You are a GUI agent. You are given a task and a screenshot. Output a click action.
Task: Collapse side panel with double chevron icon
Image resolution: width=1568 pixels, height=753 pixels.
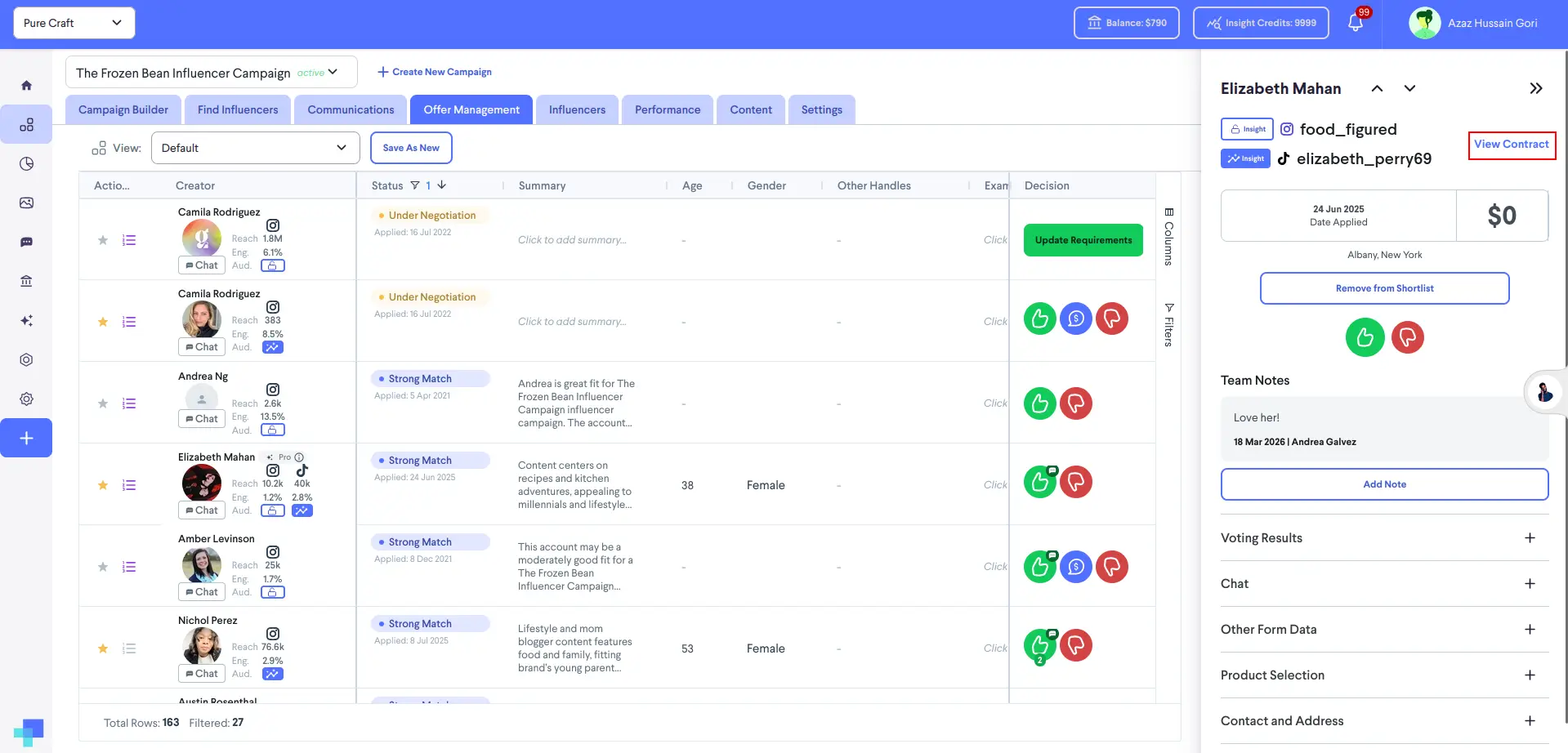[1536, 88]
